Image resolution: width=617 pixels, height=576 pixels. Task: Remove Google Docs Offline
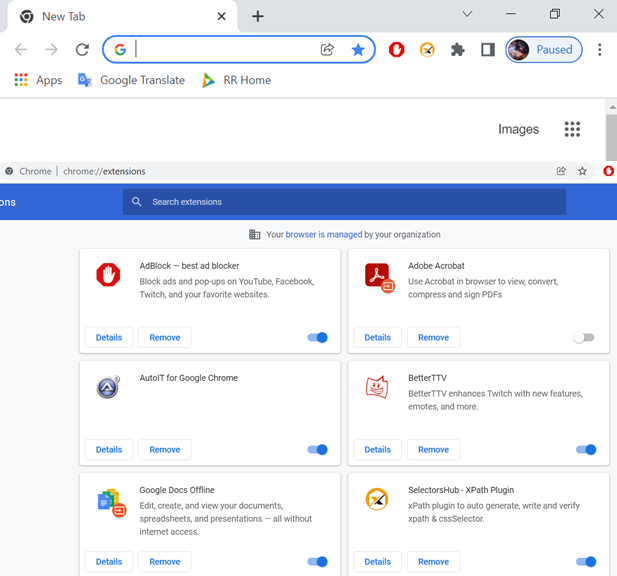(x=164, y=561)
